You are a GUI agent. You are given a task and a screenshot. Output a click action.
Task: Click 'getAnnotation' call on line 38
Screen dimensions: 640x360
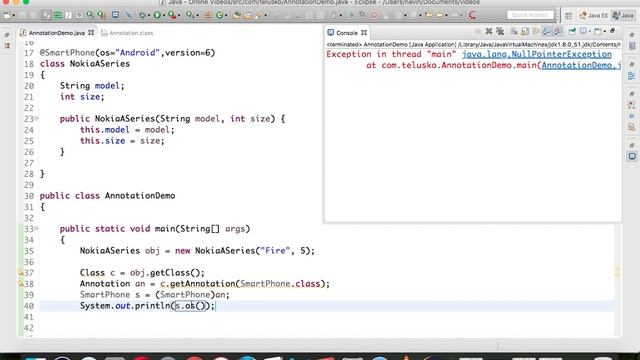click(203, 284)
